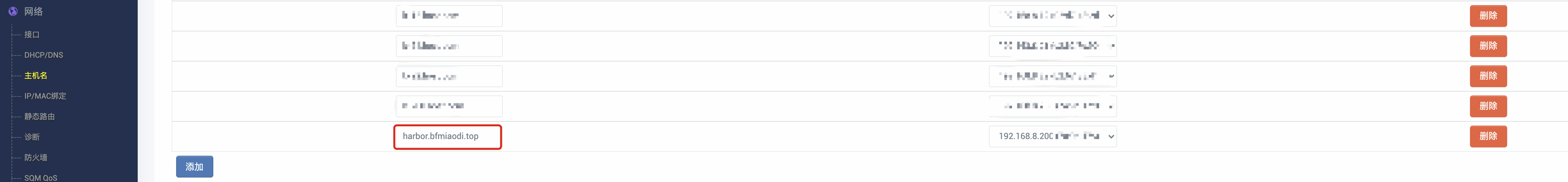1568x182 pixels.
Task: Click 删除 on the fourth row
Action: point(1488,106)
